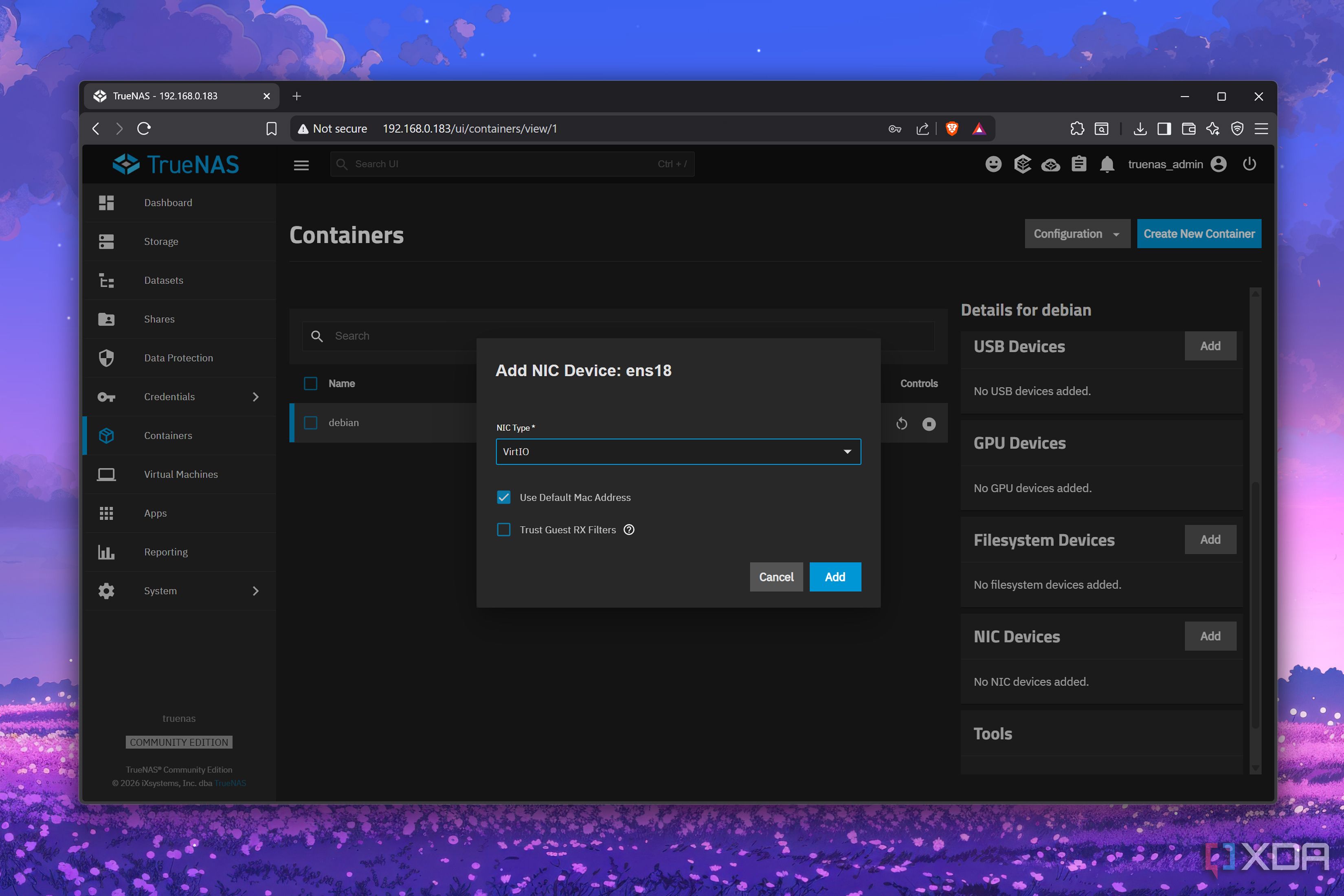This screenshot has width=1344, height=896.
Task: Click the power button icon in the top bar
Action: [x=1249, y=165]
